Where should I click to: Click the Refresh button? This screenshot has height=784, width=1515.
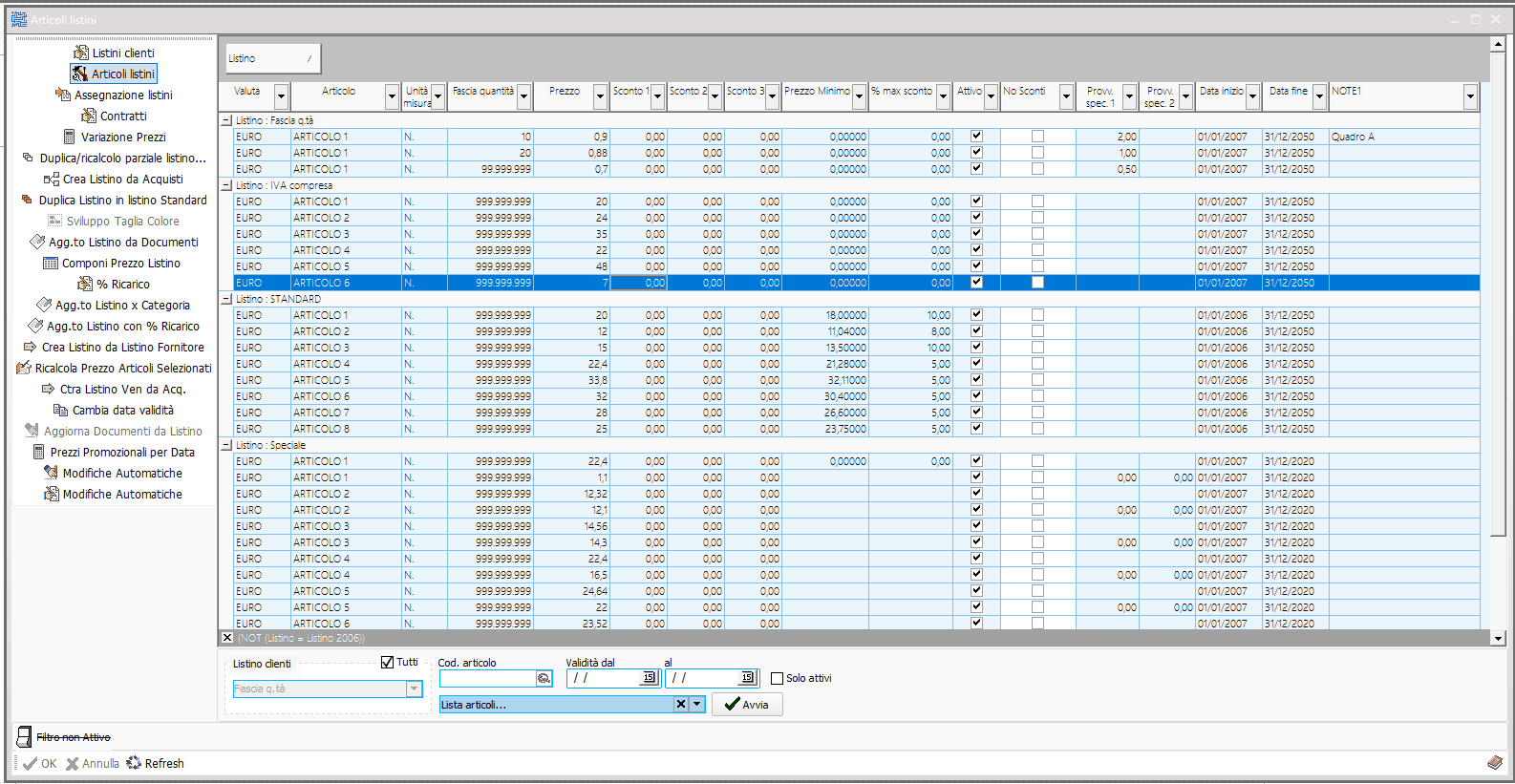click(x=156, y=764)
